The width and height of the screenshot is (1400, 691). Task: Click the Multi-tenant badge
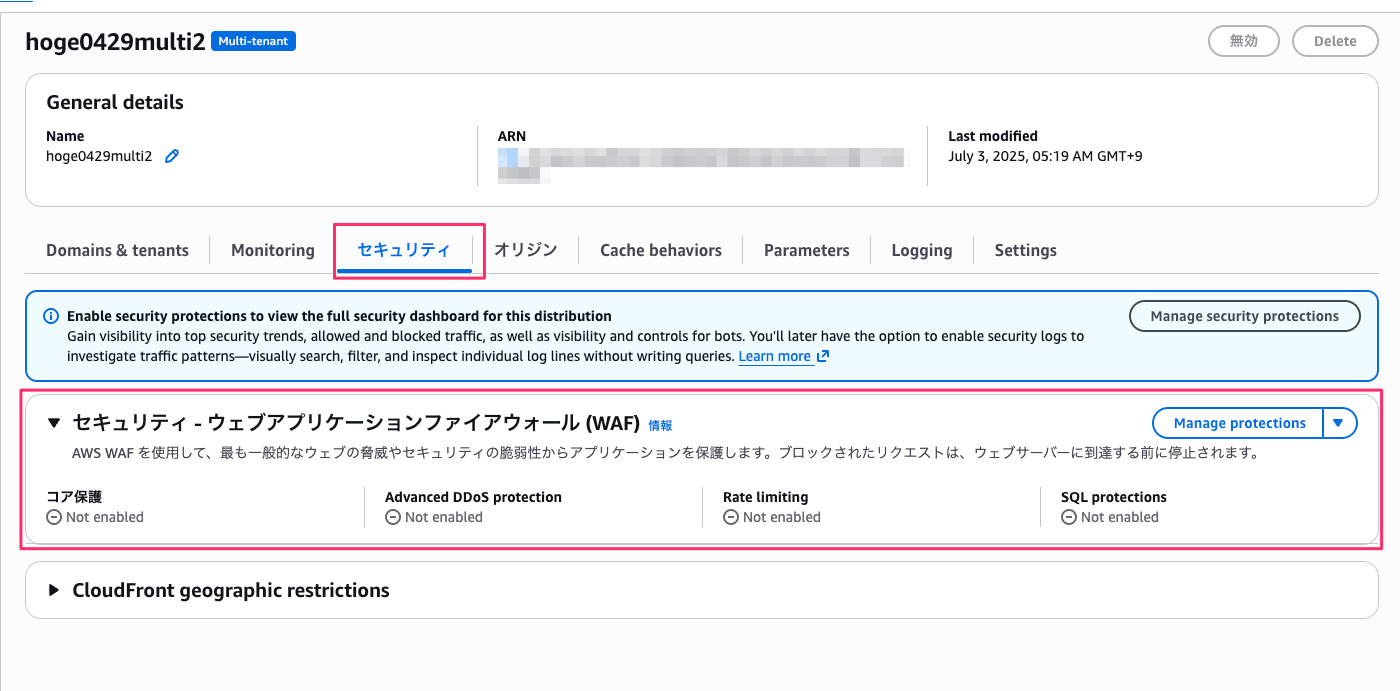coord(253,41)
